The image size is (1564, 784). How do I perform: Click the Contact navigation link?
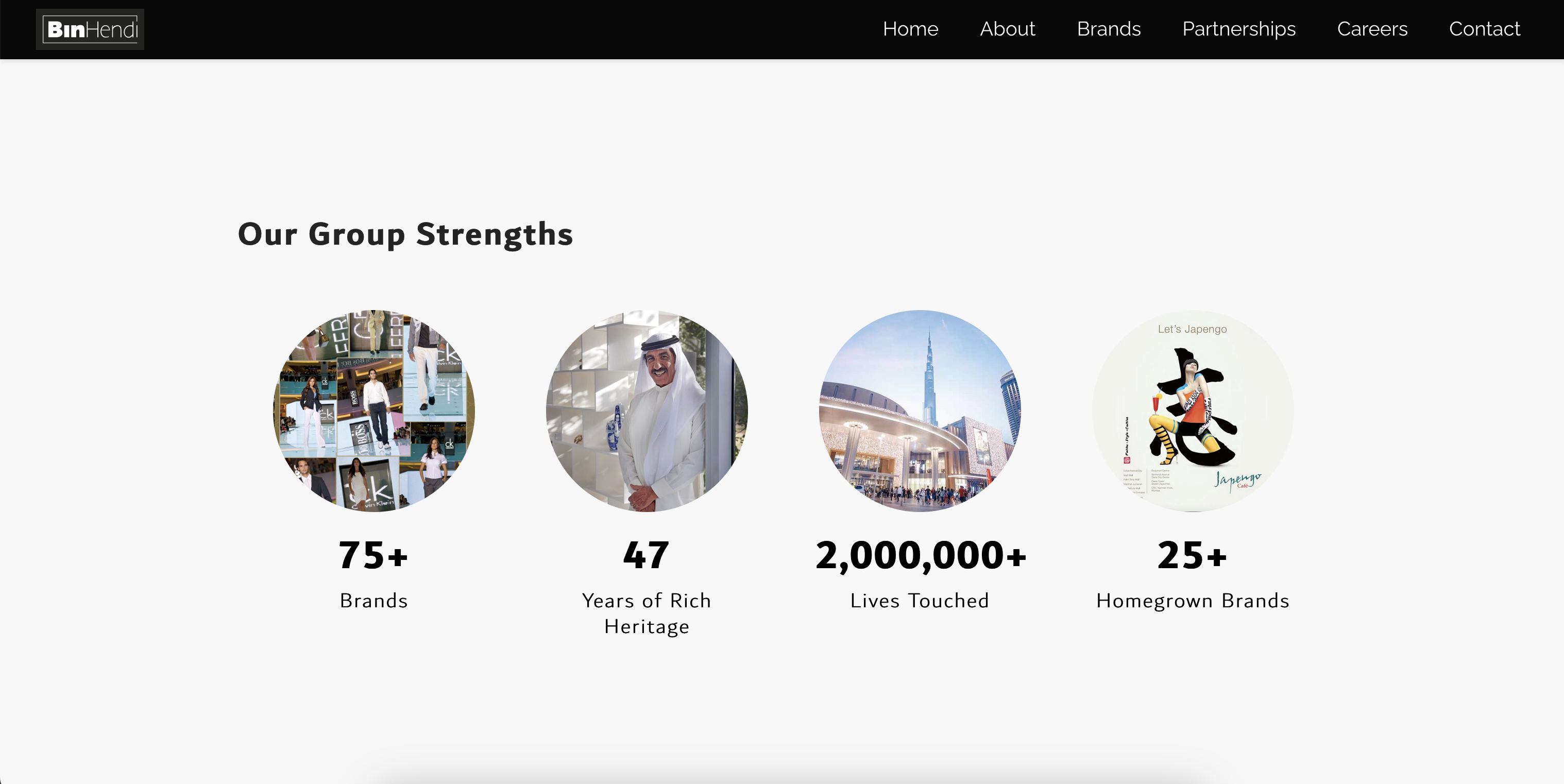[1485, 29]
